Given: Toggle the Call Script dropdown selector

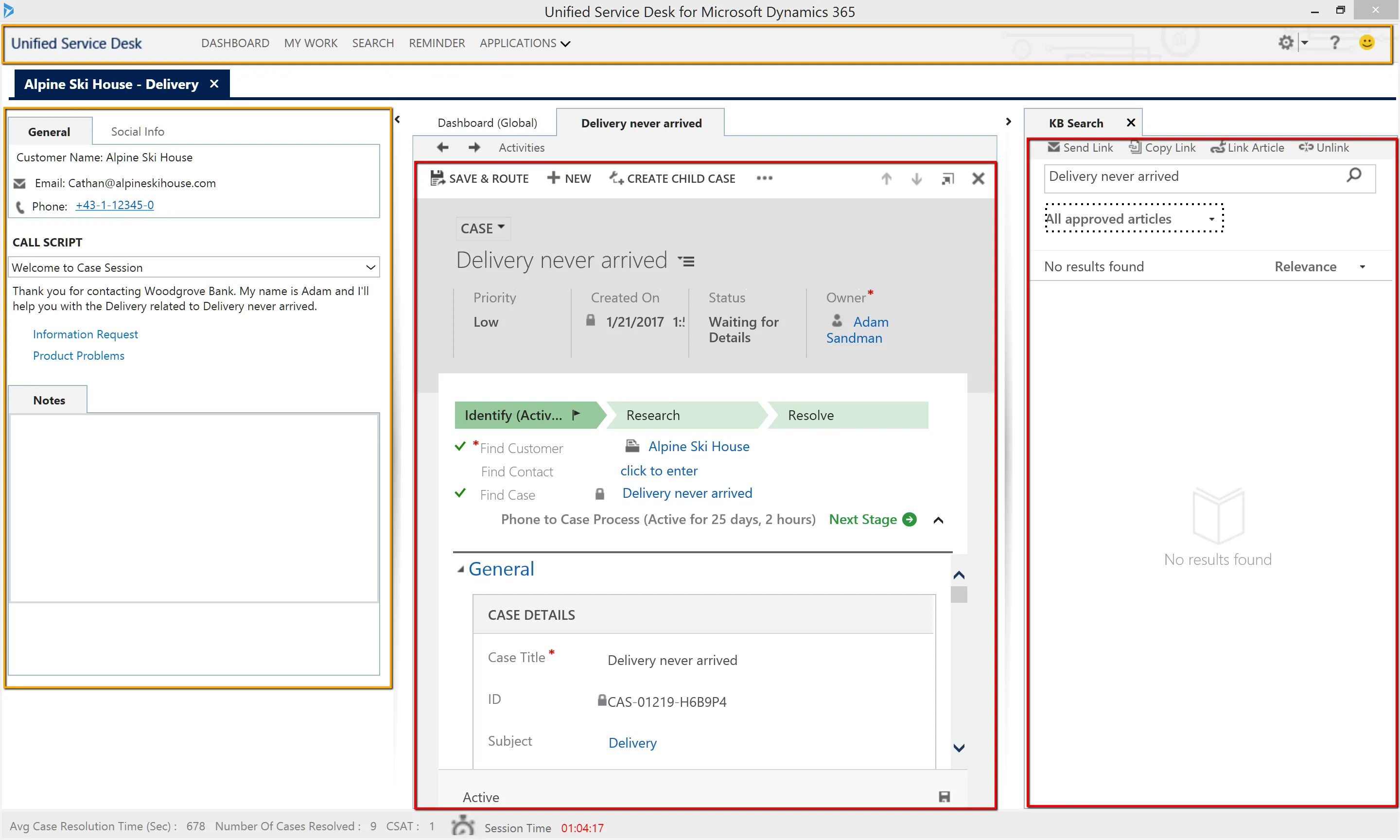Looking at the screenshot, I should 370,267.
